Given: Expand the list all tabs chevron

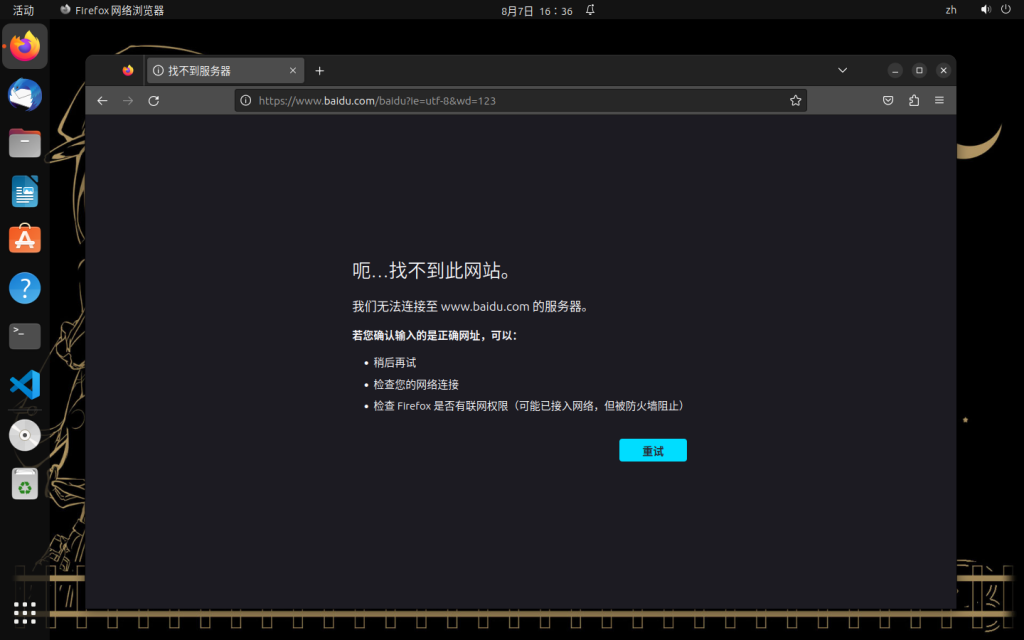Looking at the screenshot, I should (842, 71).
